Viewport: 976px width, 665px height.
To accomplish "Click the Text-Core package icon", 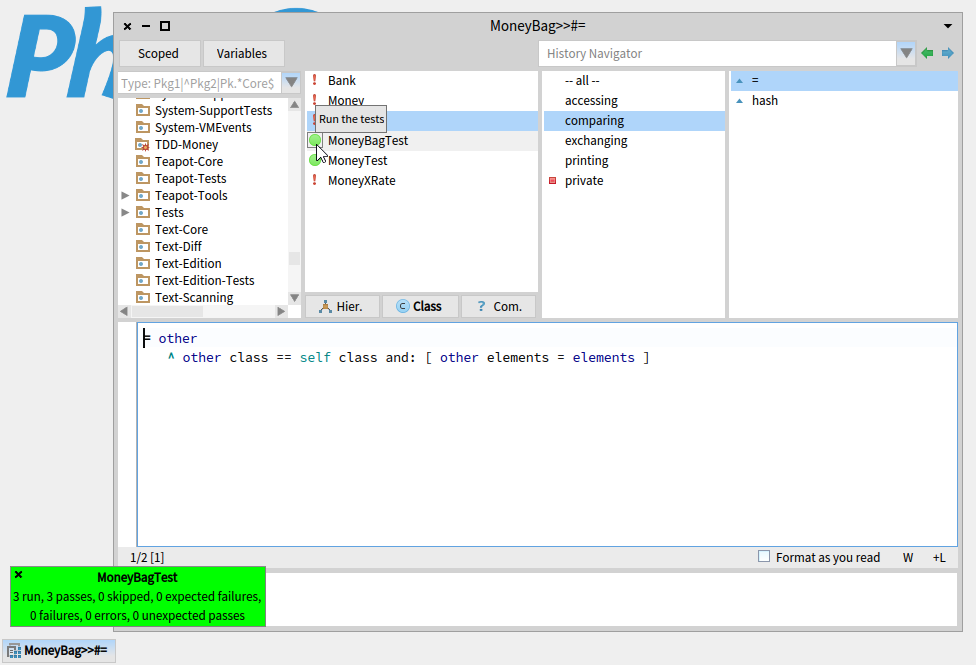I will pyautogui.click(x=143, y=229).
